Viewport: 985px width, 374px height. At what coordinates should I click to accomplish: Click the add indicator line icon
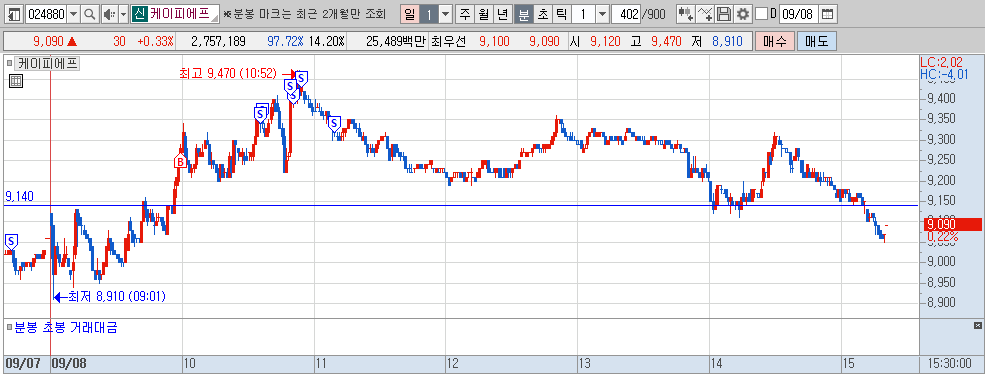705,13
